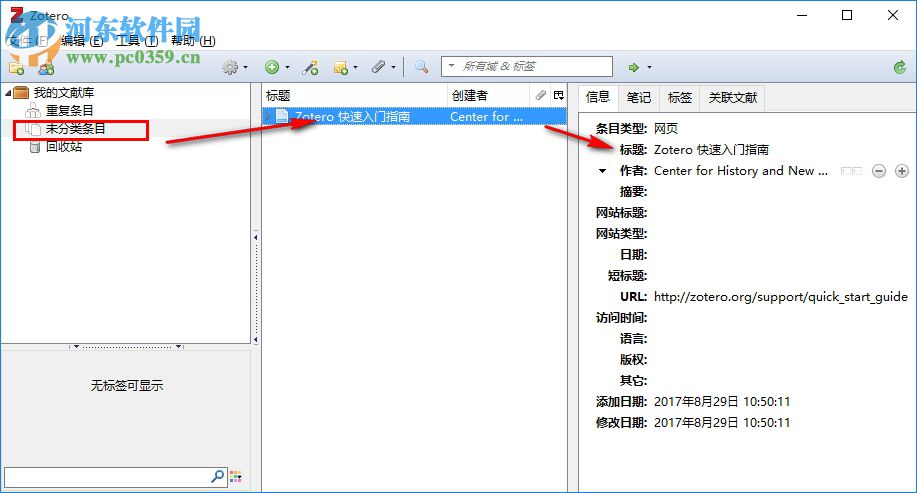This screenshot has width=917, height=493.
Task: Click the green New Item button
Action: [272, 67]
